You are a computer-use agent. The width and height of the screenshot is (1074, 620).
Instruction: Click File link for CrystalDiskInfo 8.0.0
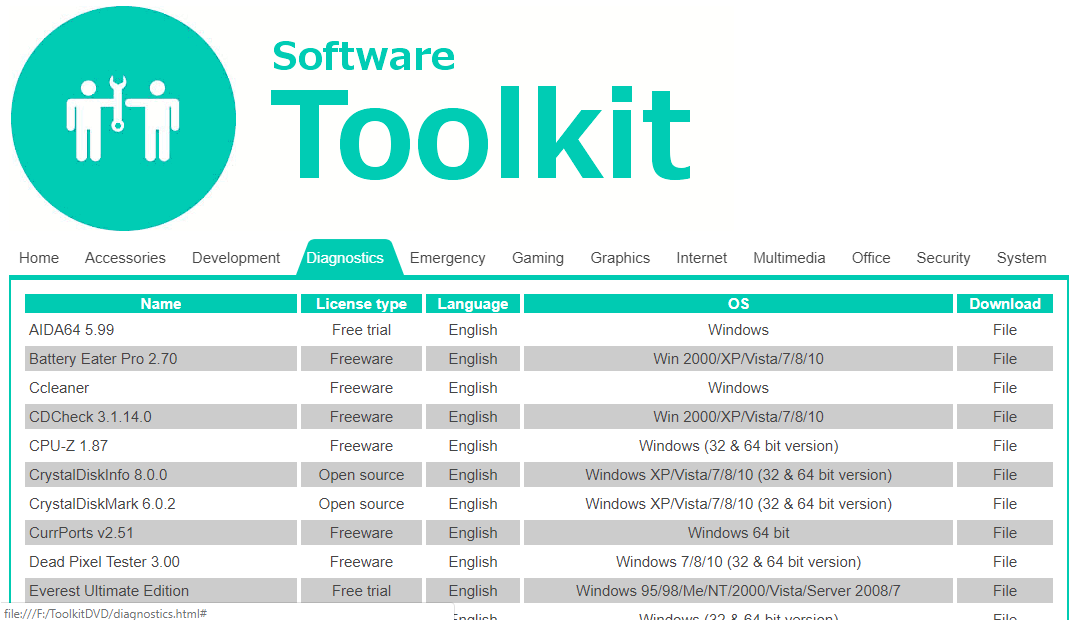[x=1005, y=475]
